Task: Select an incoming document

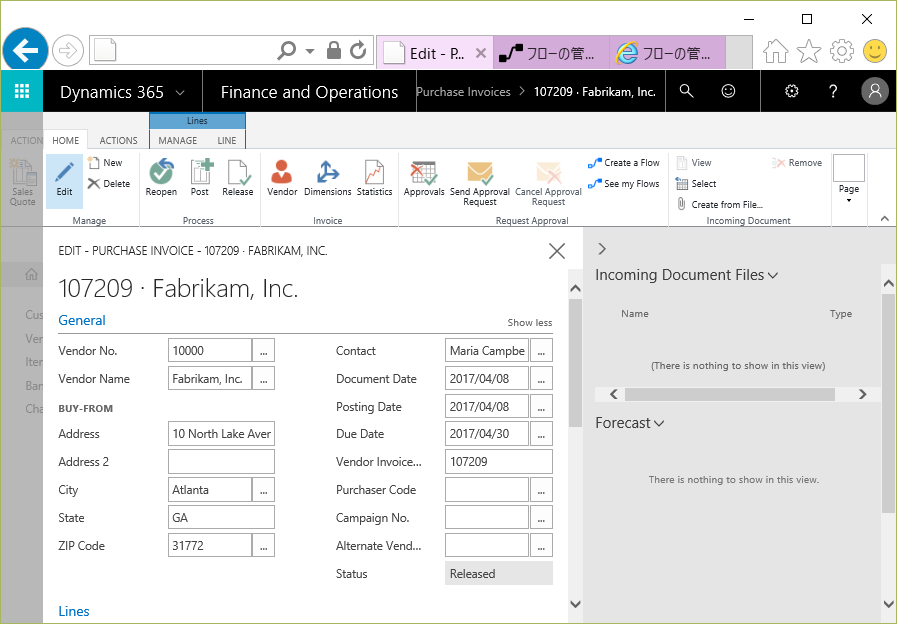Action: coord(696,184)
